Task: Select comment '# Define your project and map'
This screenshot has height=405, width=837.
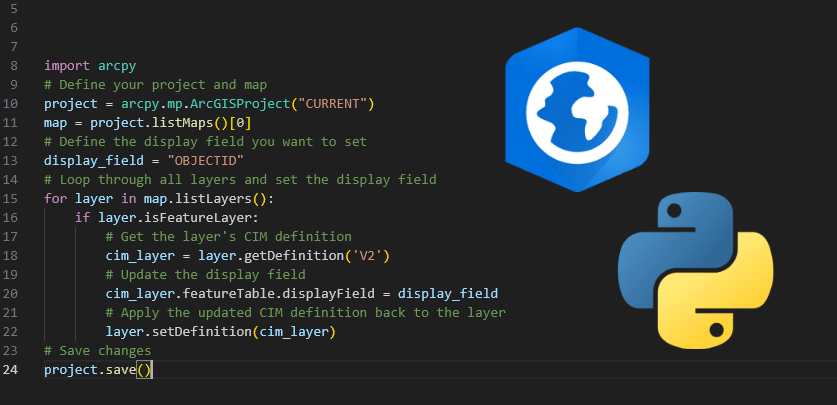Action: pos(156,85)
